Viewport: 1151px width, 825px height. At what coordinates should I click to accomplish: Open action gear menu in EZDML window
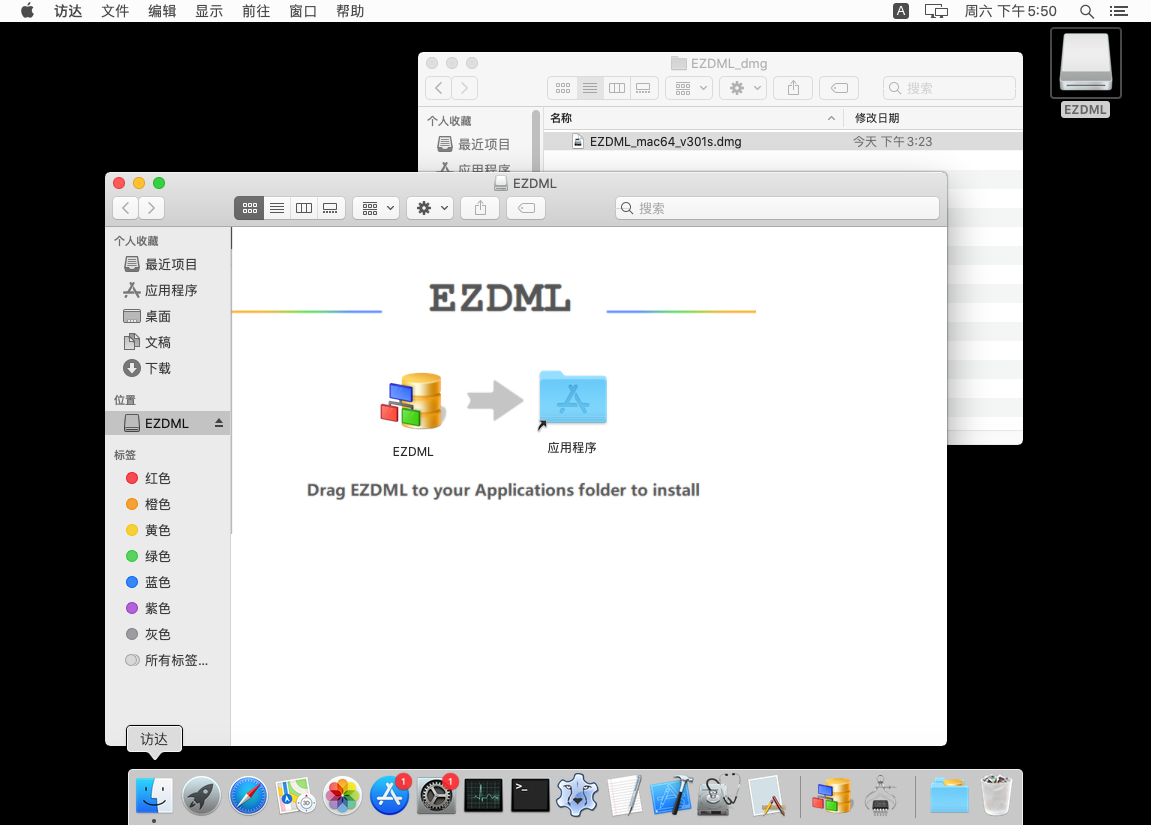[431, 208]
